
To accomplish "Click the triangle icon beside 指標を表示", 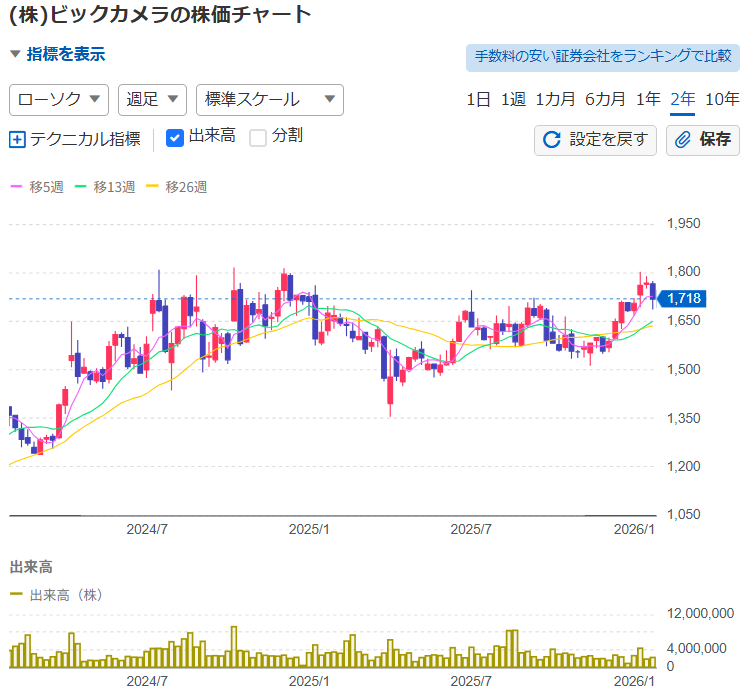I will (15, 55).
